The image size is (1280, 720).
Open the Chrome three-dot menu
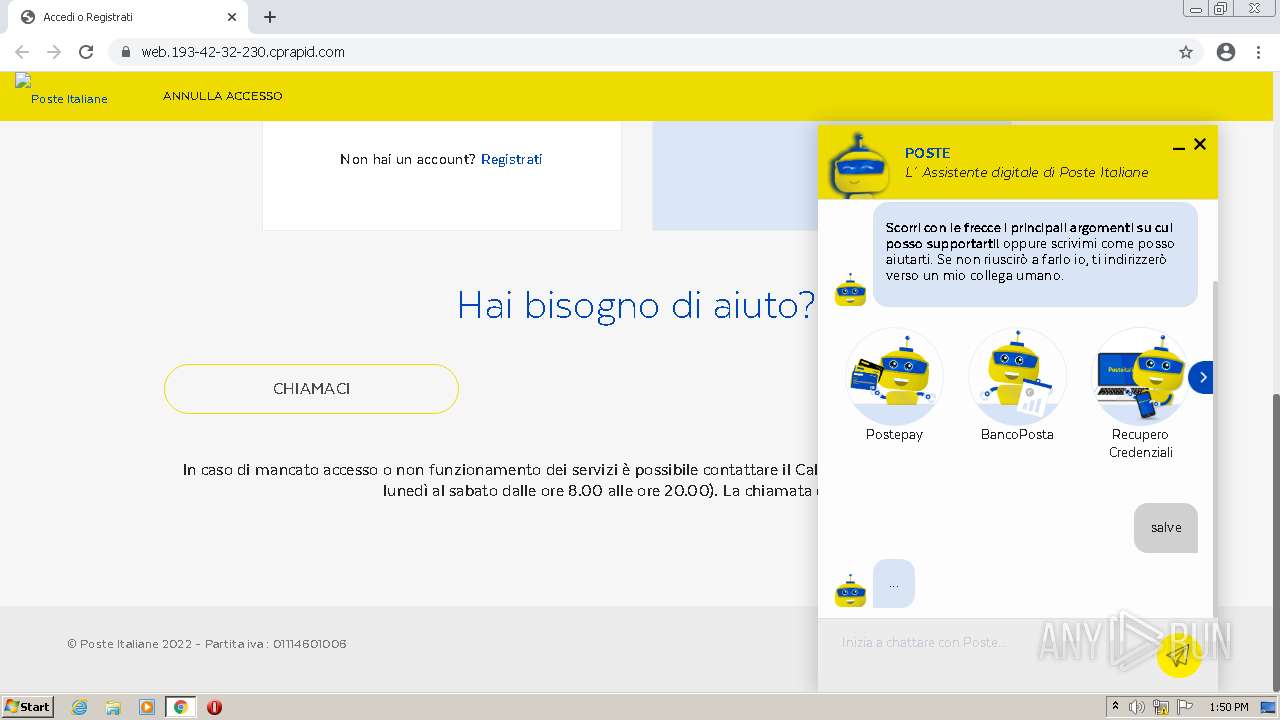[x=1259, y=52]
